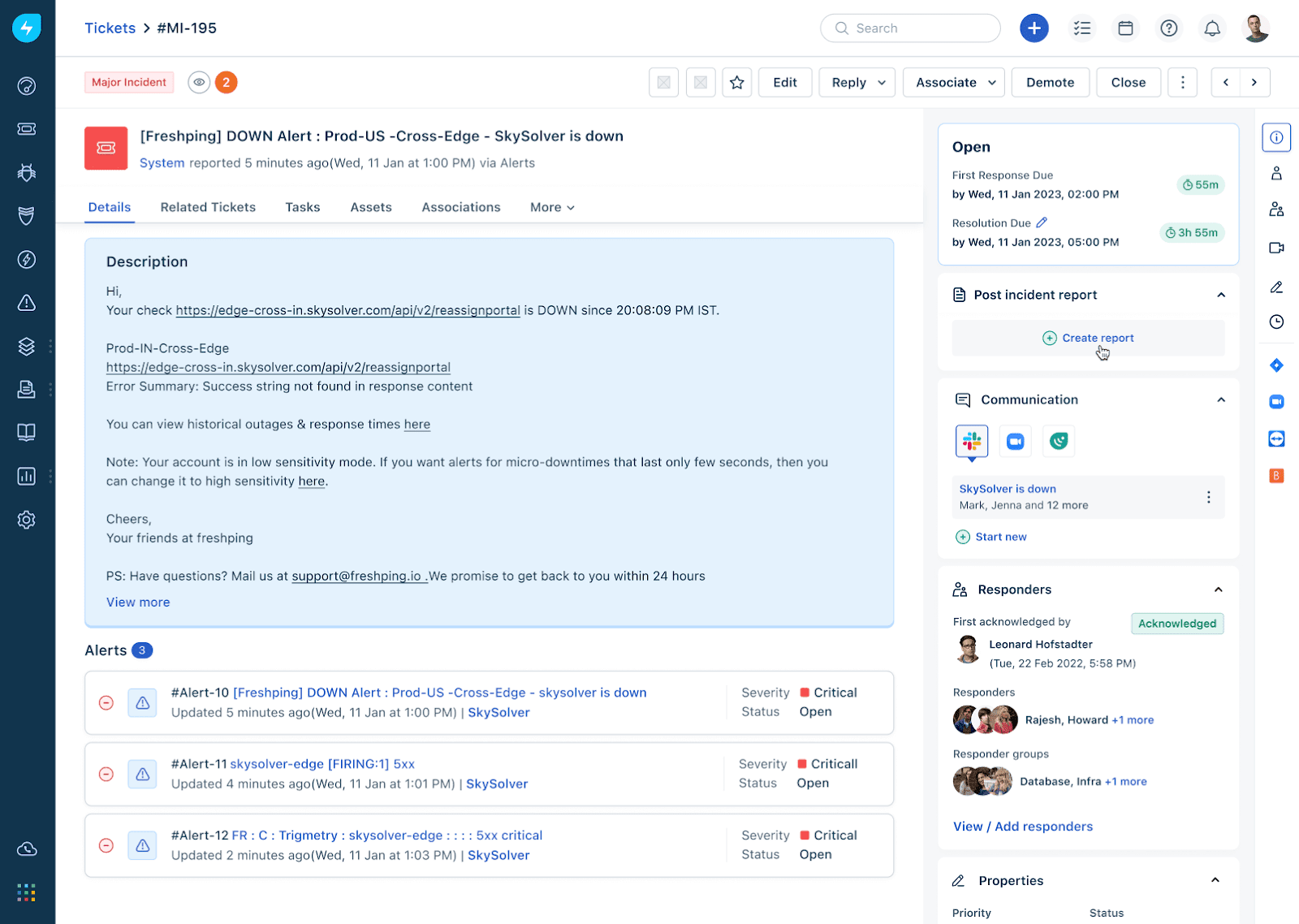1299x924 pixels.
Task: Go to the Tickets breadcrumb
Action: [x=110, y=28]
